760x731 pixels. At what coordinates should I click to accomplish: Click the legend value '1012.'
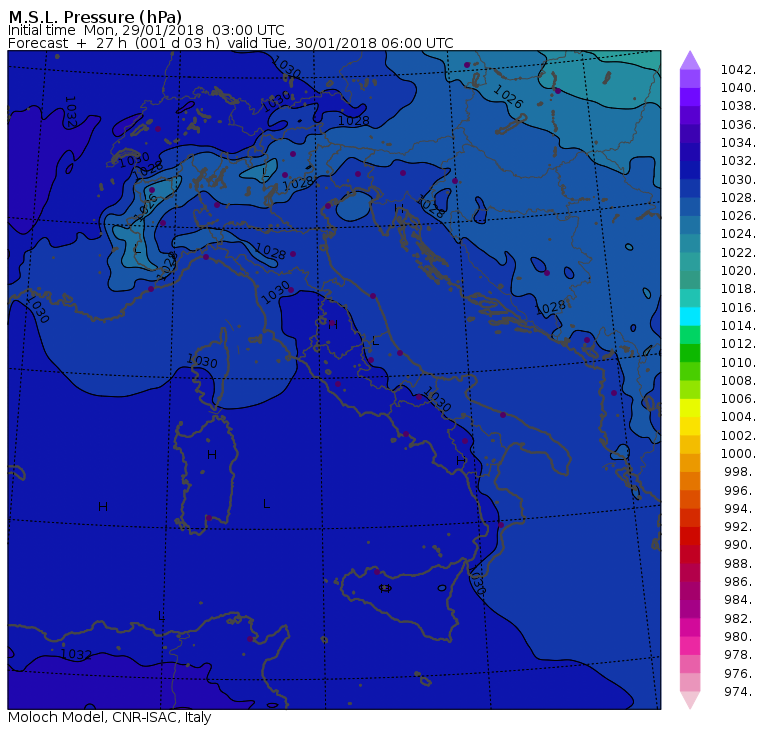pos(738,344)
